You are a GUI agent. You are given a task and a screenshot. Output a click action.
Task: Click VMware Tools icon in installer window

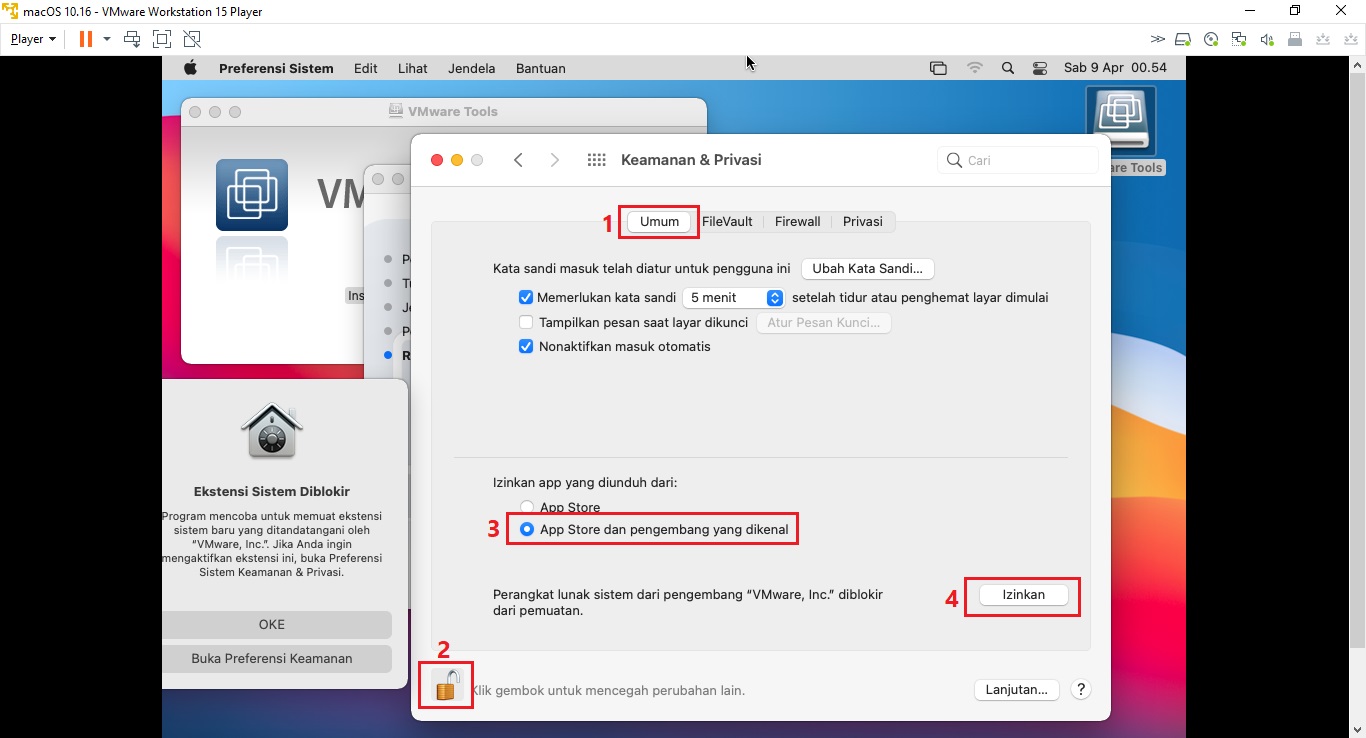[252, 195]
